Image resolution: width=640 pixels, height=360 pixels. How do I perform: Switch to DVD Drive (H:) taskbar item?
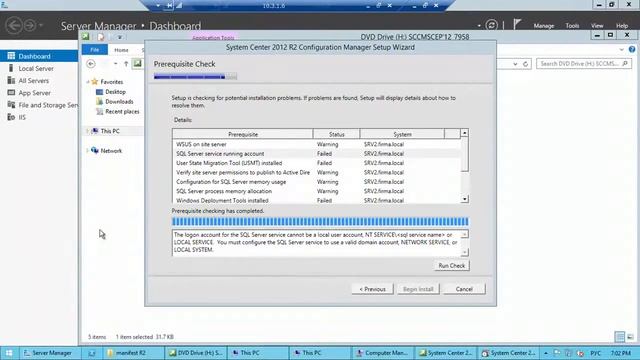click(x=196, y=353)
